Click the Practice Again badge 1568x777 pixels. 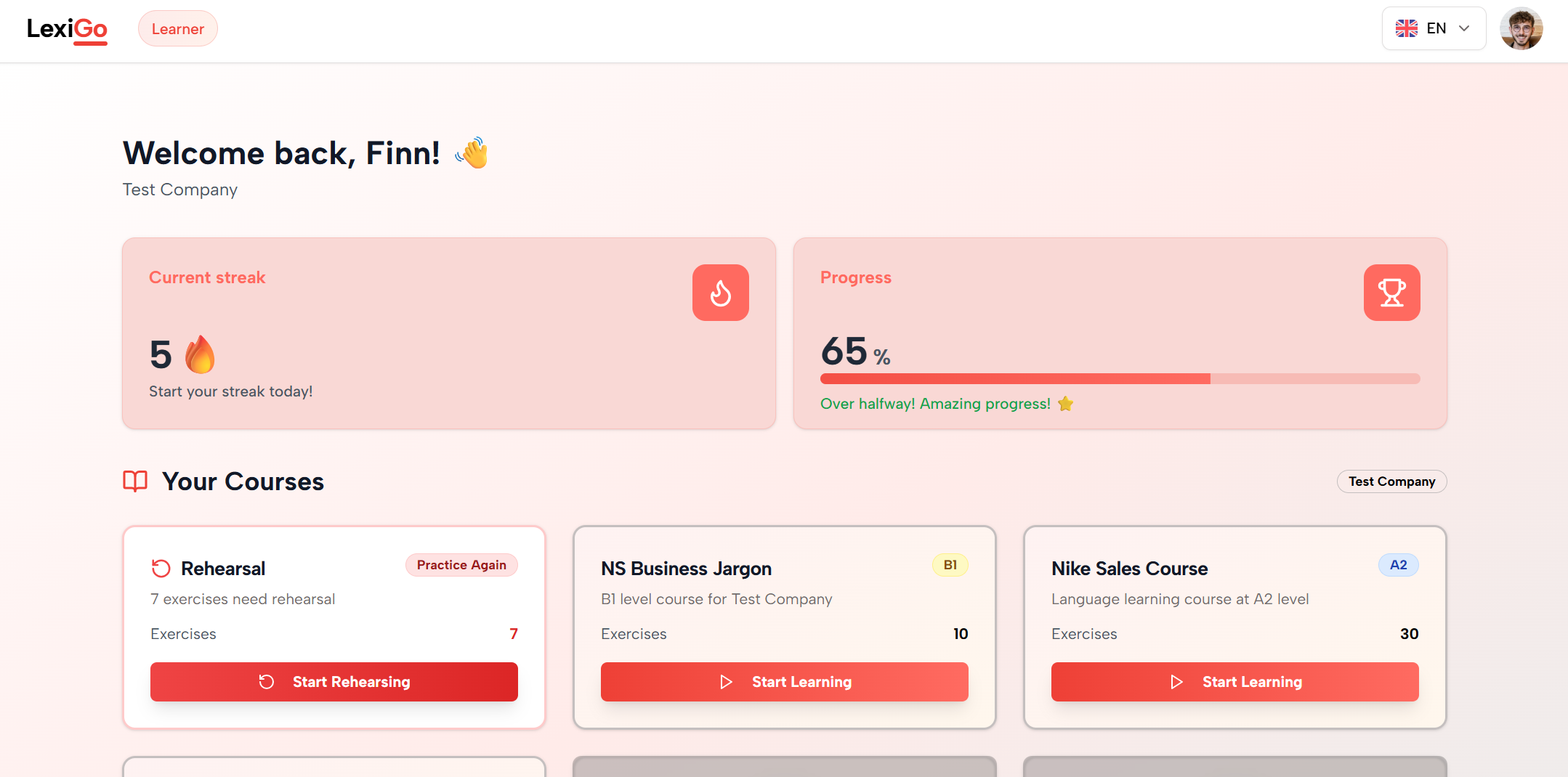click(x=461, y=565)
